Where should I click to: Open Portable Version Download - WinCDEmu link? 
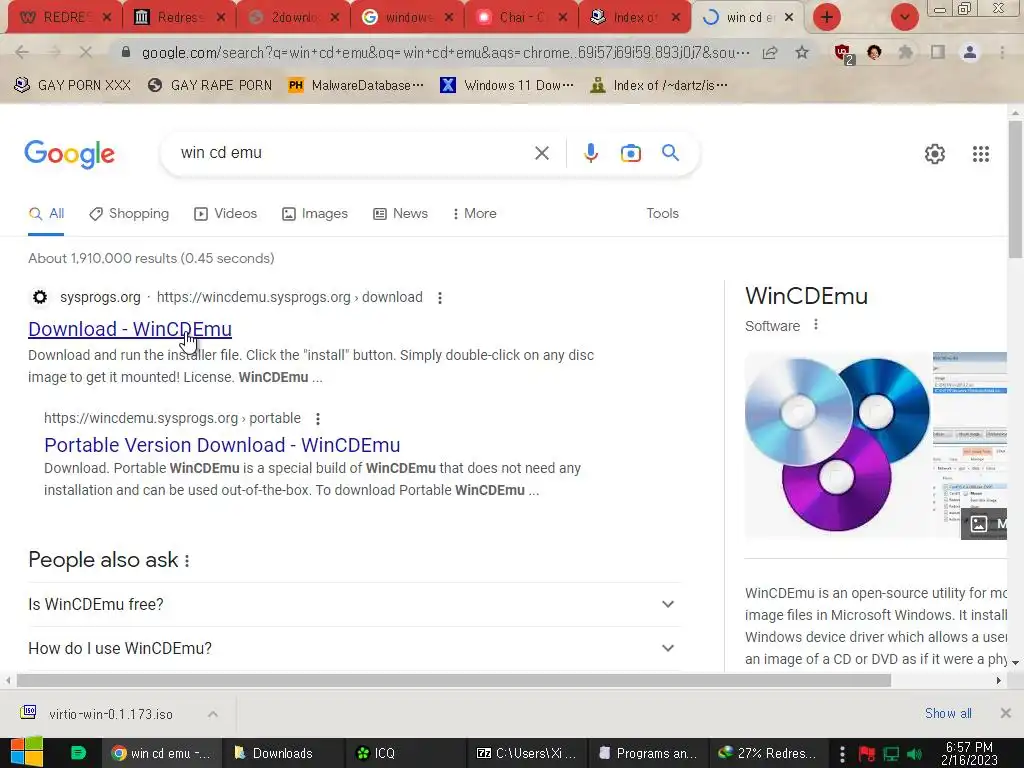pyautogui.click(x=222, y=445)
